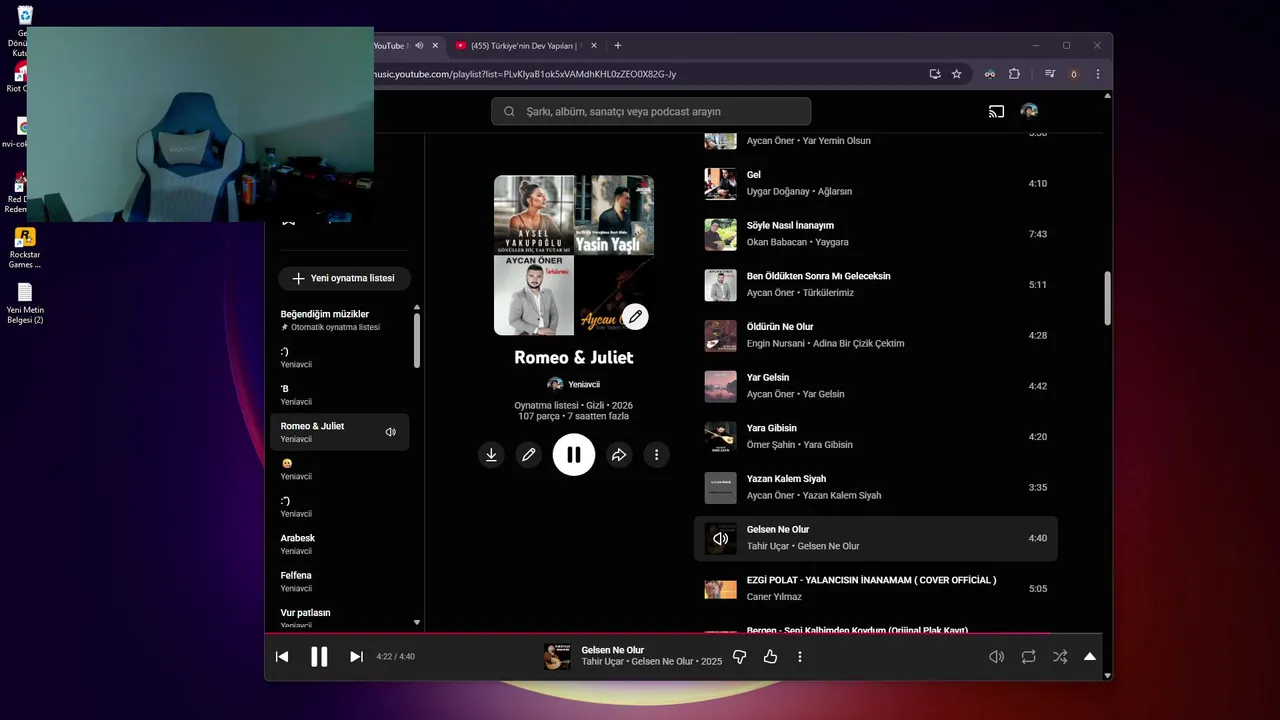Screen dimensions: 1280x720
Task: Click Yeniavcii owner link under playlist title
Action: pyautogui.click(x=584, y=384)
